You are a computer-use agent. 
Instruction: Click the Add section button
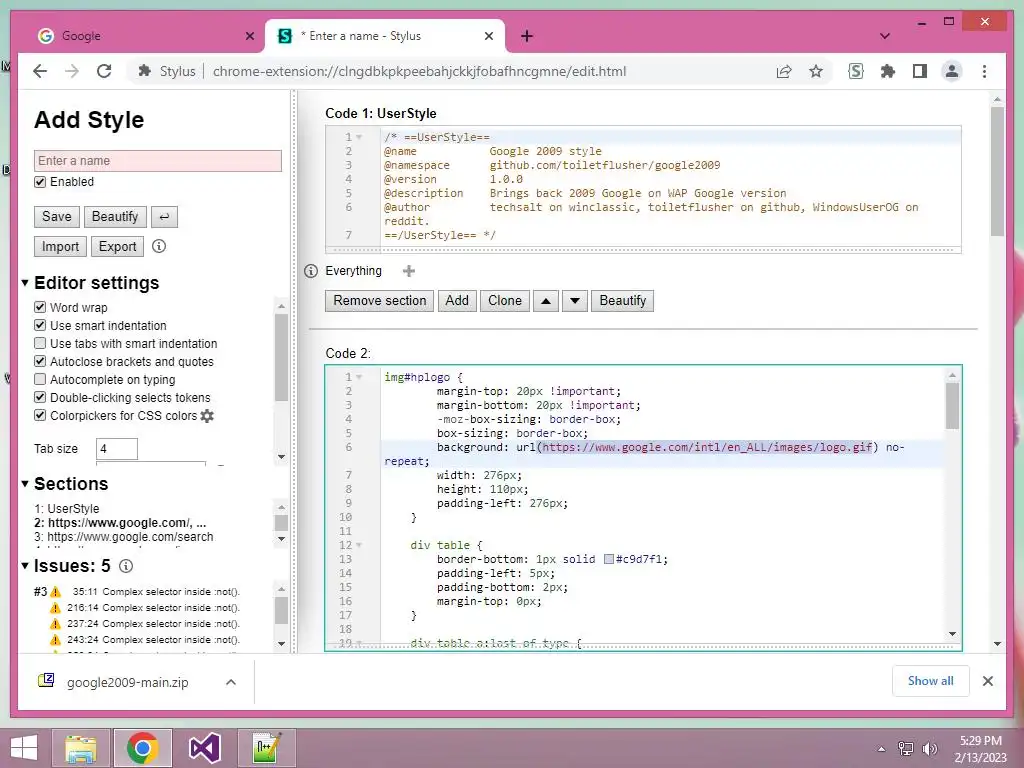[457, 301]
